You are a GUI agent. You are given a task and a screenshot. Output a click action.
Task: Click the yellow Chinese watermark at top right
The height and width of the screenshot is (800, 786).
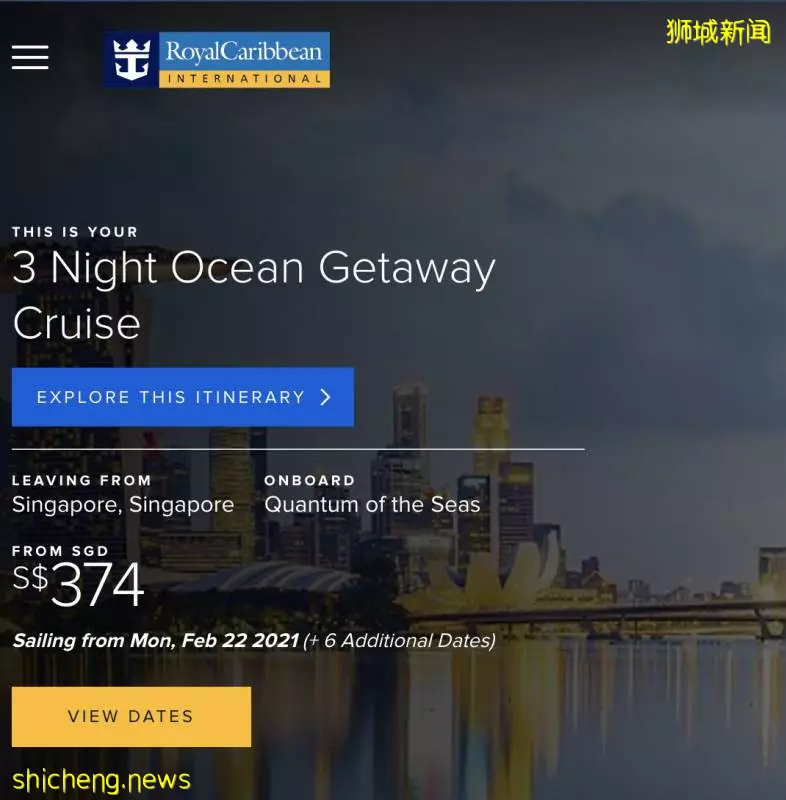[718, 32]
